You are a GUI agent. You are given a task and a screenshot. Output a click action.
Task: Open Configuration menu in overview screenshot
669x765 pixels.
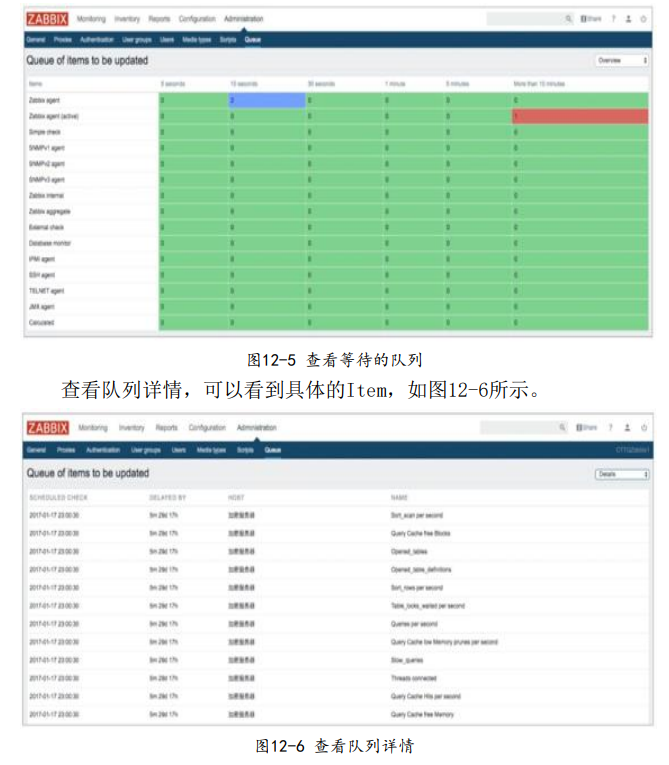[x=197, y=19]
